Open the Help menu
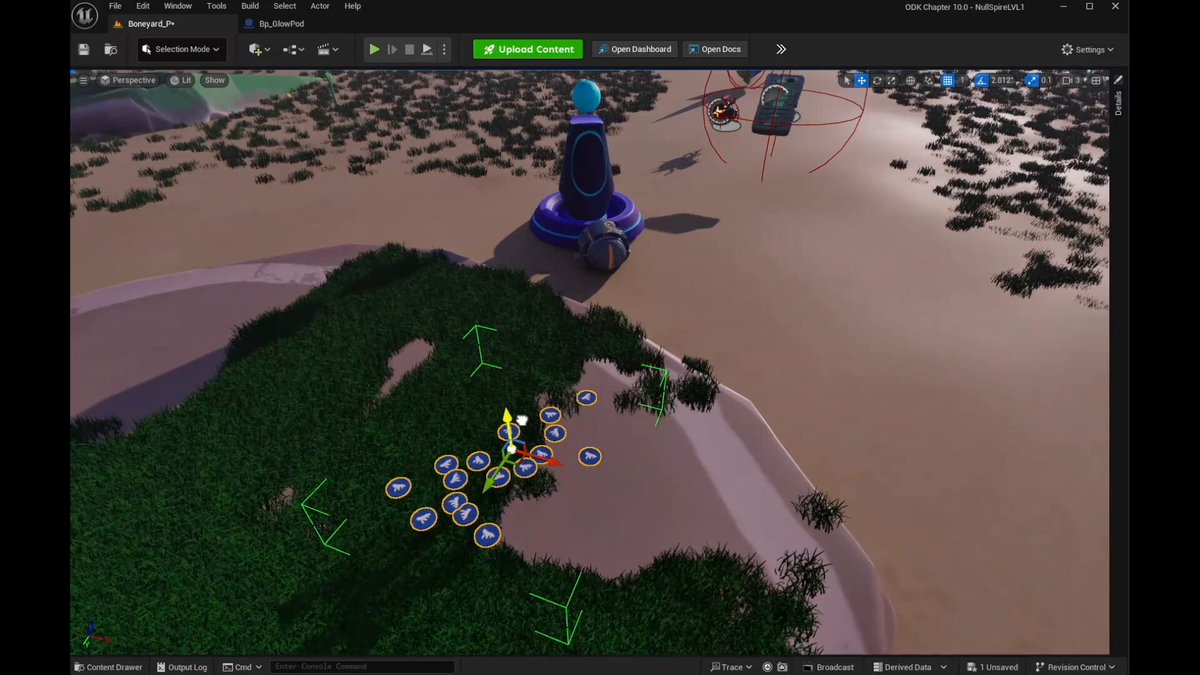The width and height of the screenshot is (1200, 675). coord(353,6)
